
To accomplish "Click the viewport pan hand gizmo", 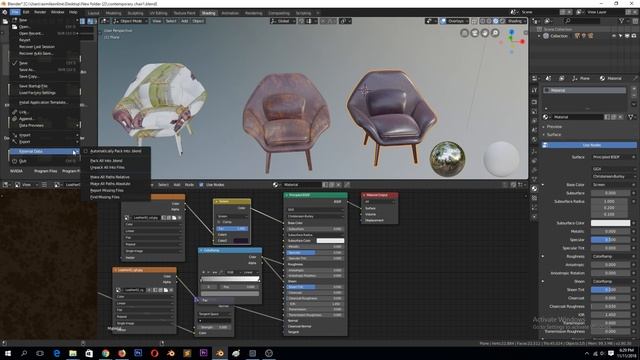I will coord(485,33).
